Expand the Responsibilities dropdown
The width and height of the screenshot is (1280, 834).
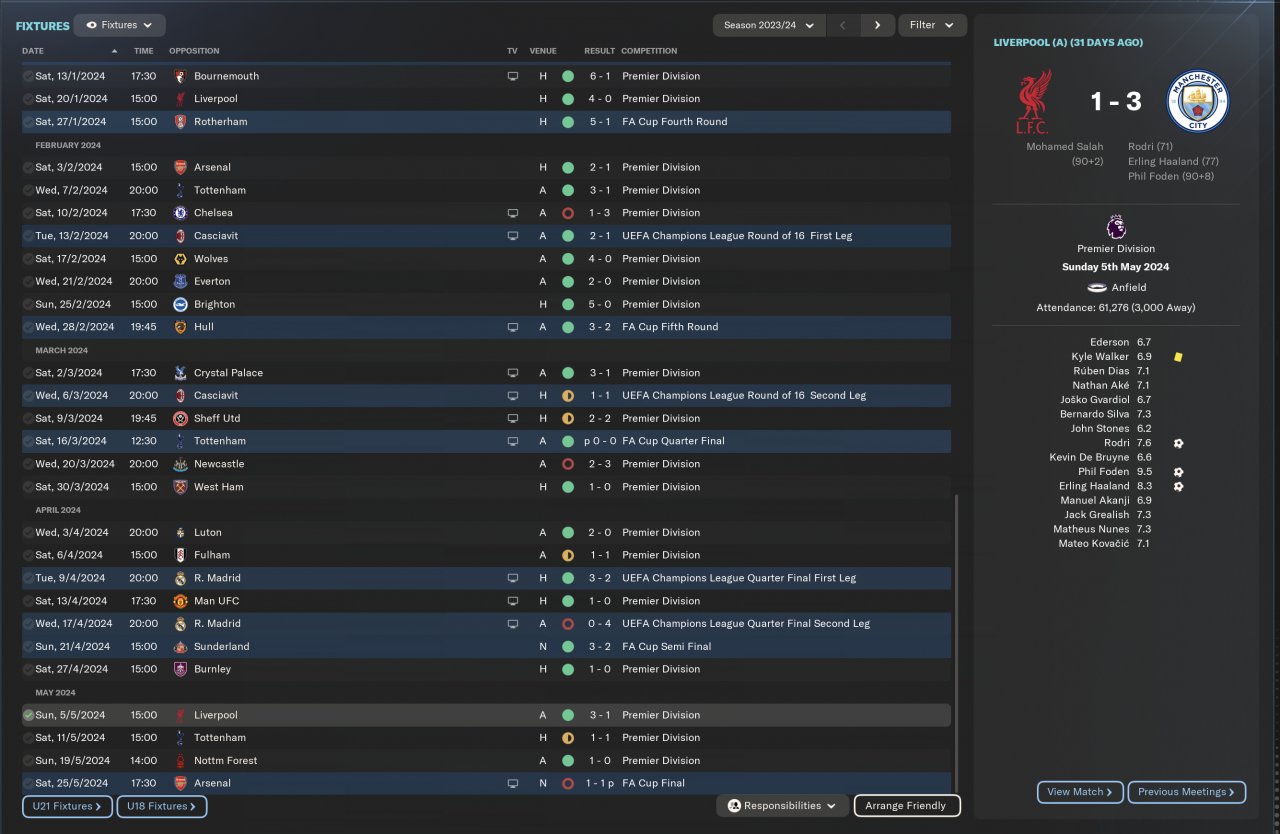(782, 806)
